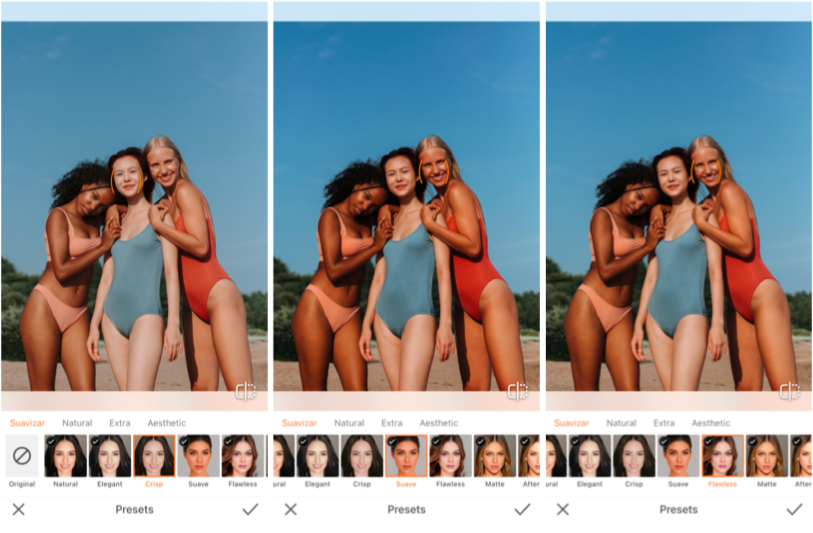Screen dimensions: 813x533
Task: Confirm presets with checkmark in left screen
Action: click(250, 509)
